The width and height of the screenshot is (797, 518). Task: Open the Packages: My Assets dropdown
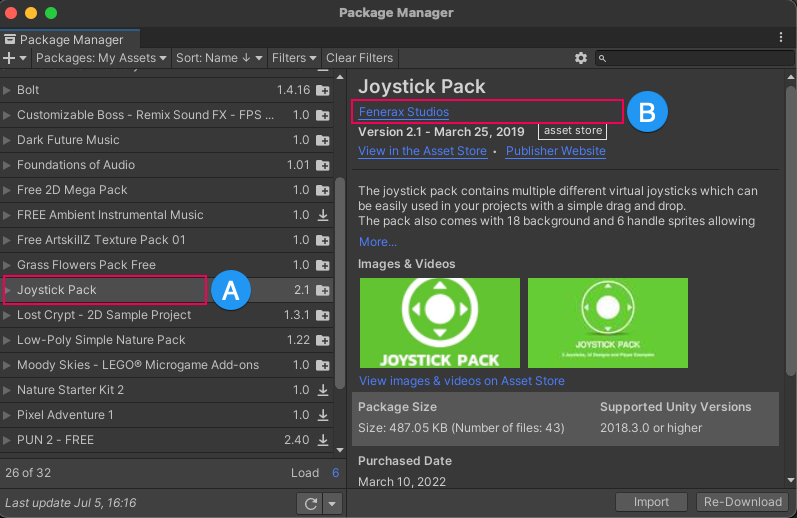[102, 58]
